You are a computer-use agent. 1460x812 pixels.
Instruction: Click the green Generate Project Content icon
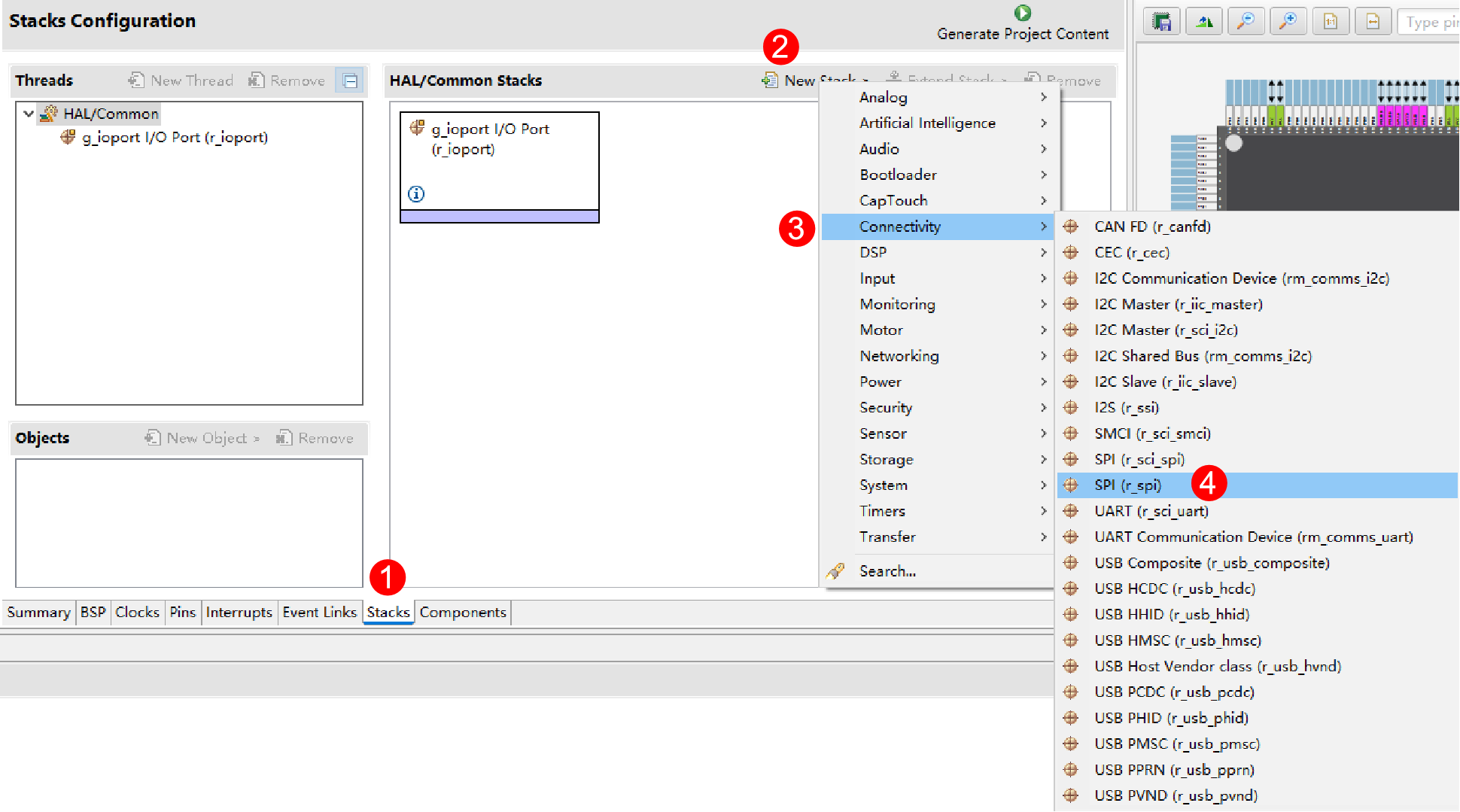(x=1022, y=13)
